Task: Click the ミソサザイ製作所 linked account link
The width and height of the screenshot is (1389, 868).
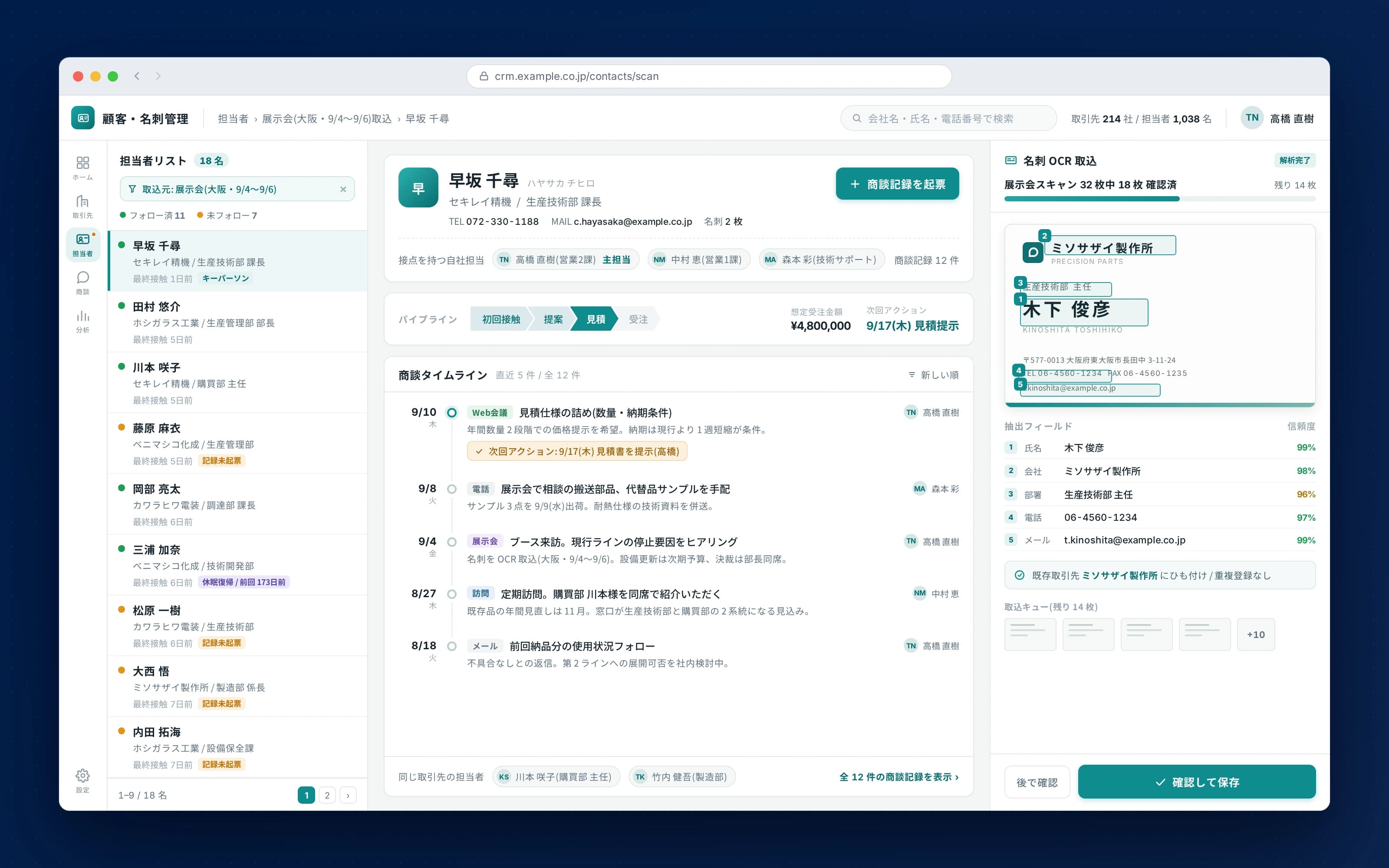Action: click(1119, 575)
